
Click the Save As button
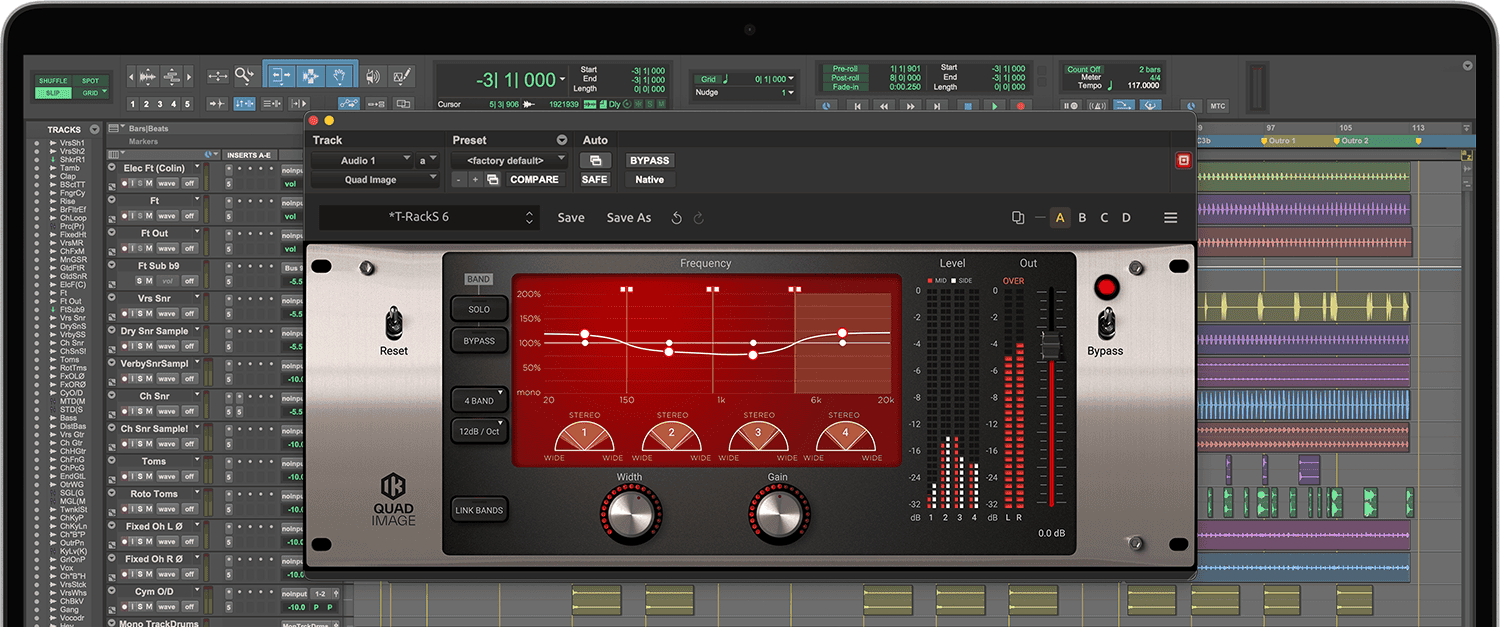tap(628, 218)
